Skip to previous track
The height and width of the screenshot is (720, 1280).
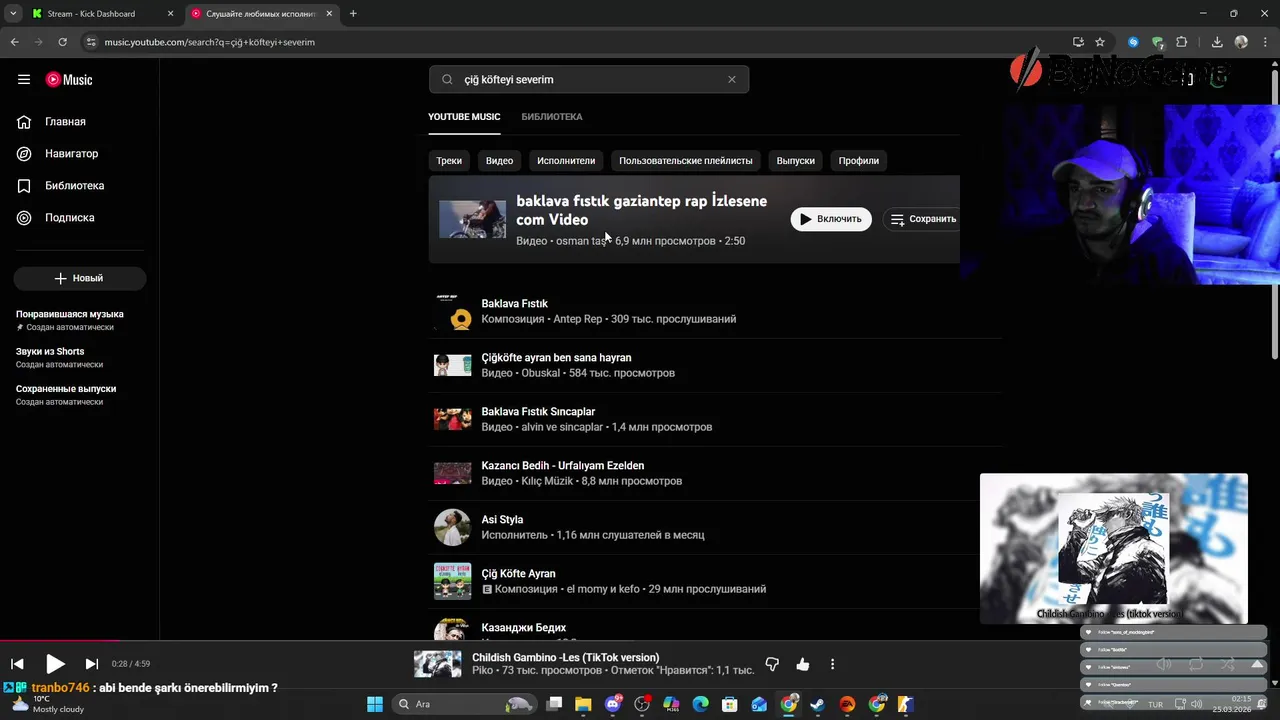[x=17, y=664]
